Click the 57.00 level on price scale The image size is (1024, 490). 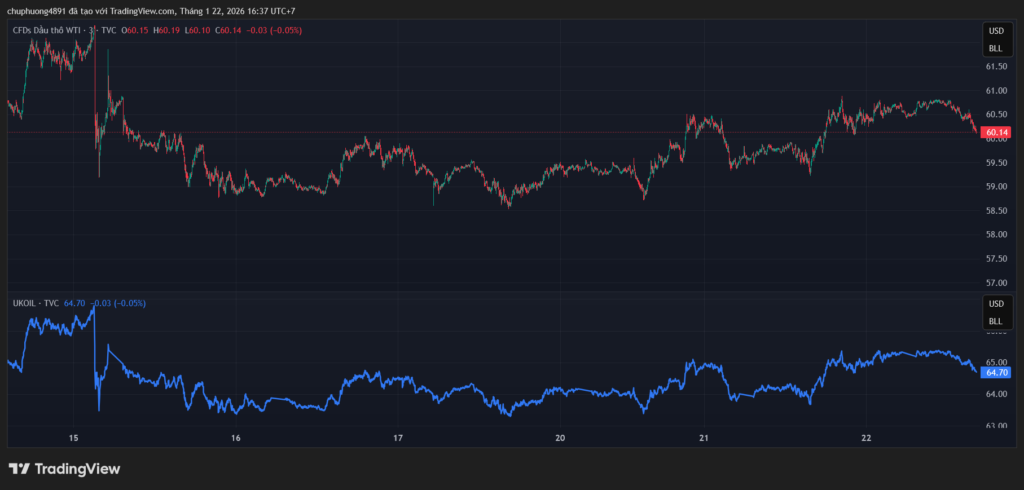(x=995, y=283)
